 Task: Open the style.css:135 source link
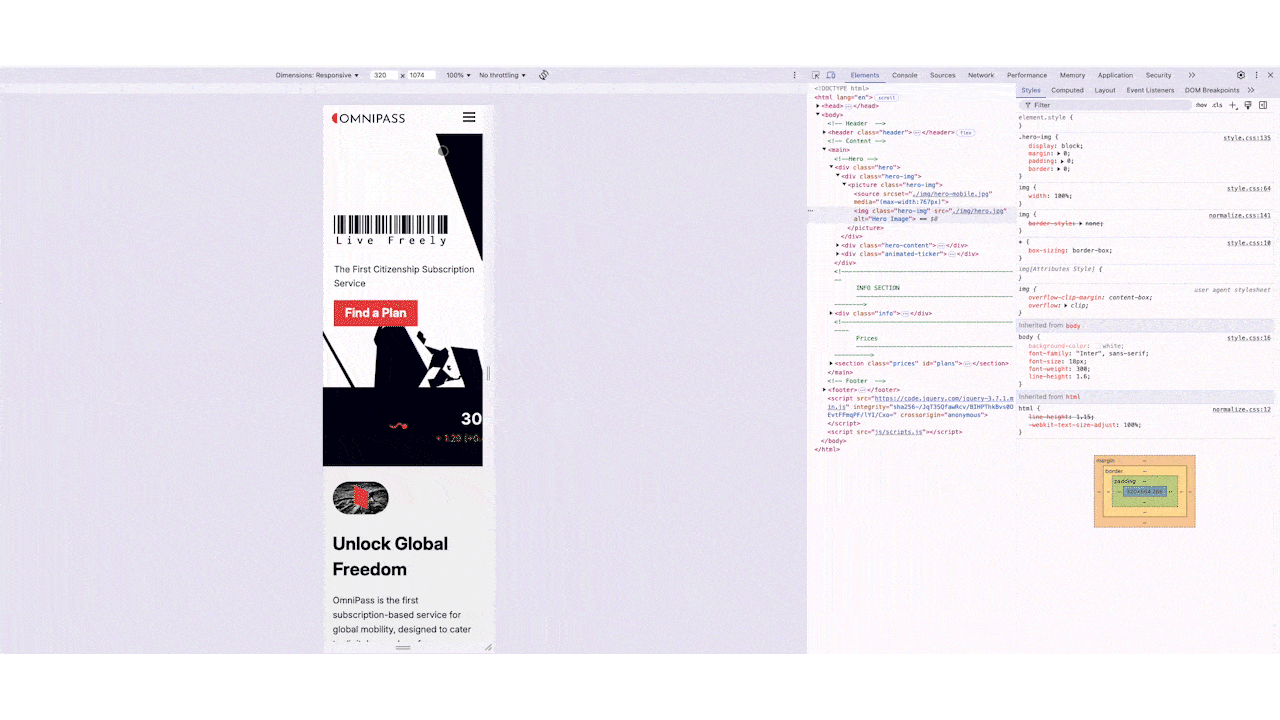click(x=1247, y=138)
